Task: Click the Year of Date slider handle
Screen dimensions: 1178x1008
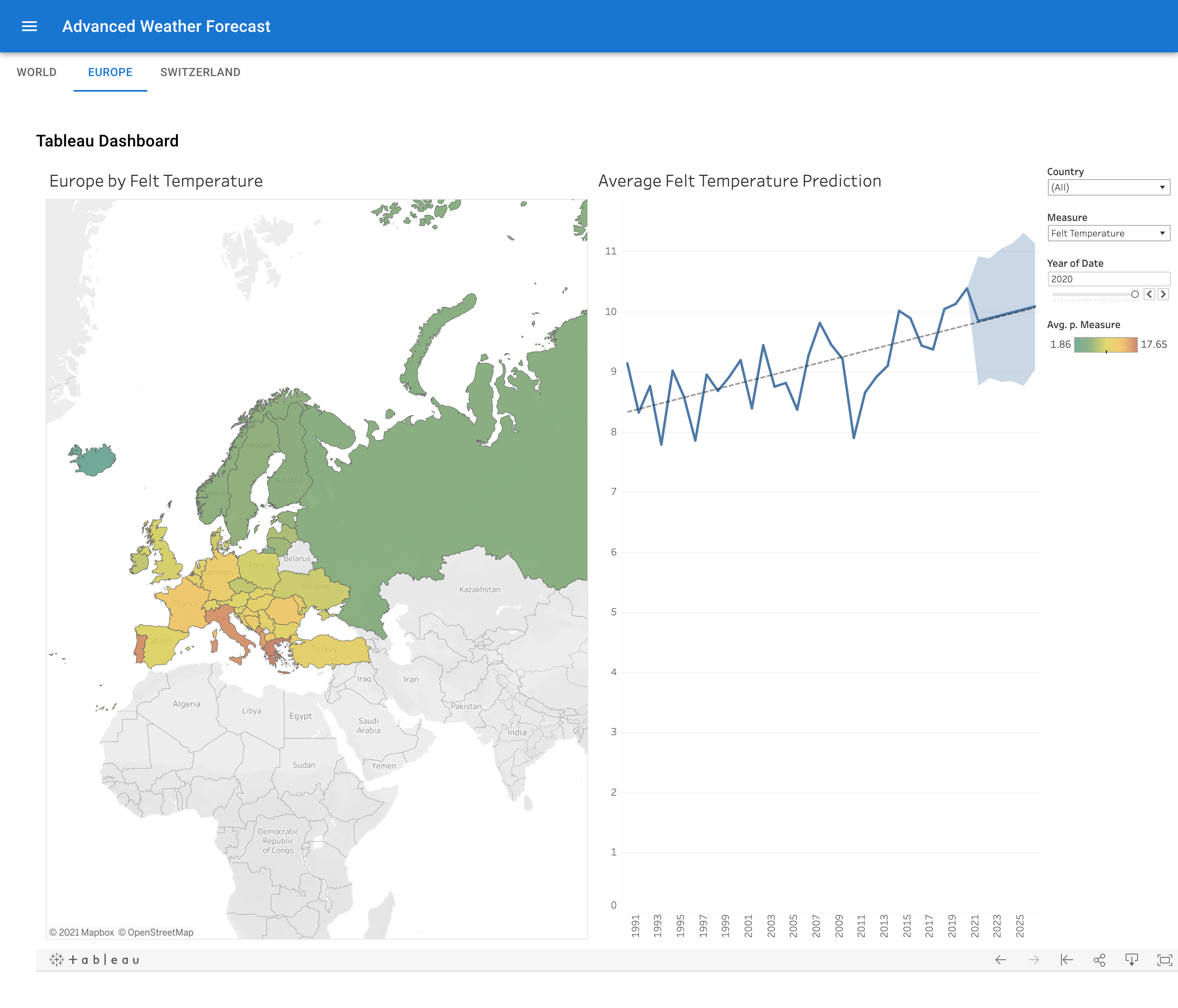Action: [x=1135, y=294]
